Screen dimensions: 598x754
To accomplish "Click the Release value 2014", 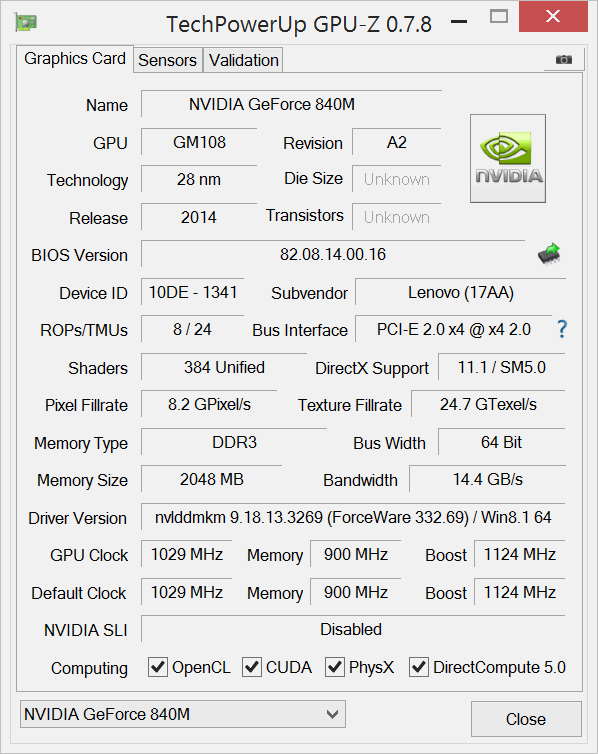I will pos(199,217).
